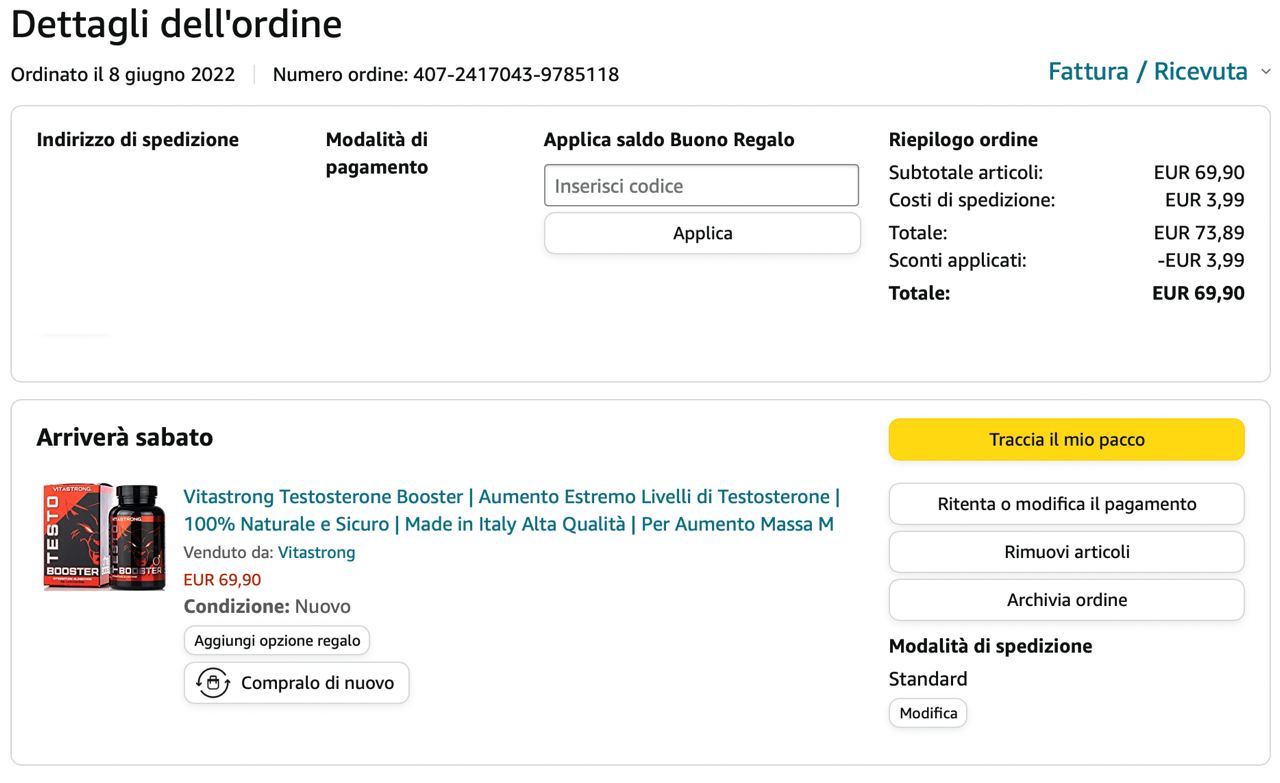Click the bold final Totale amount
The height and width of the screenshot is (783, 1280).
(x=1198, y=293)
